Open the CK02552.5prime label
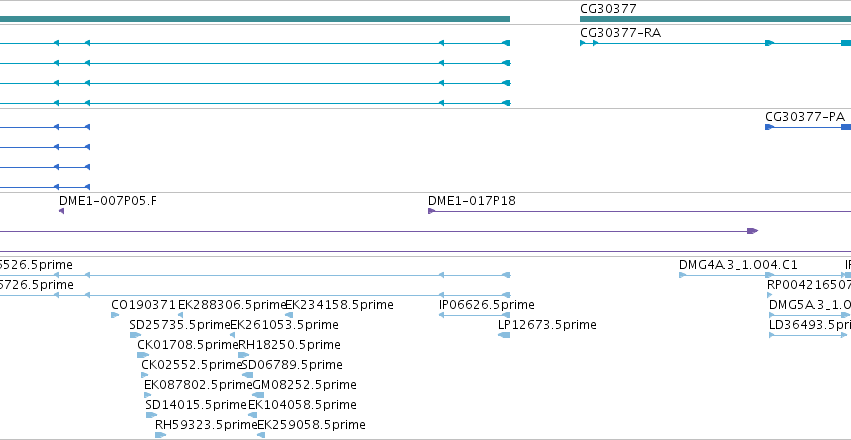Image resolution: width=851 pixels, height=440 pixels. [192, 365]
